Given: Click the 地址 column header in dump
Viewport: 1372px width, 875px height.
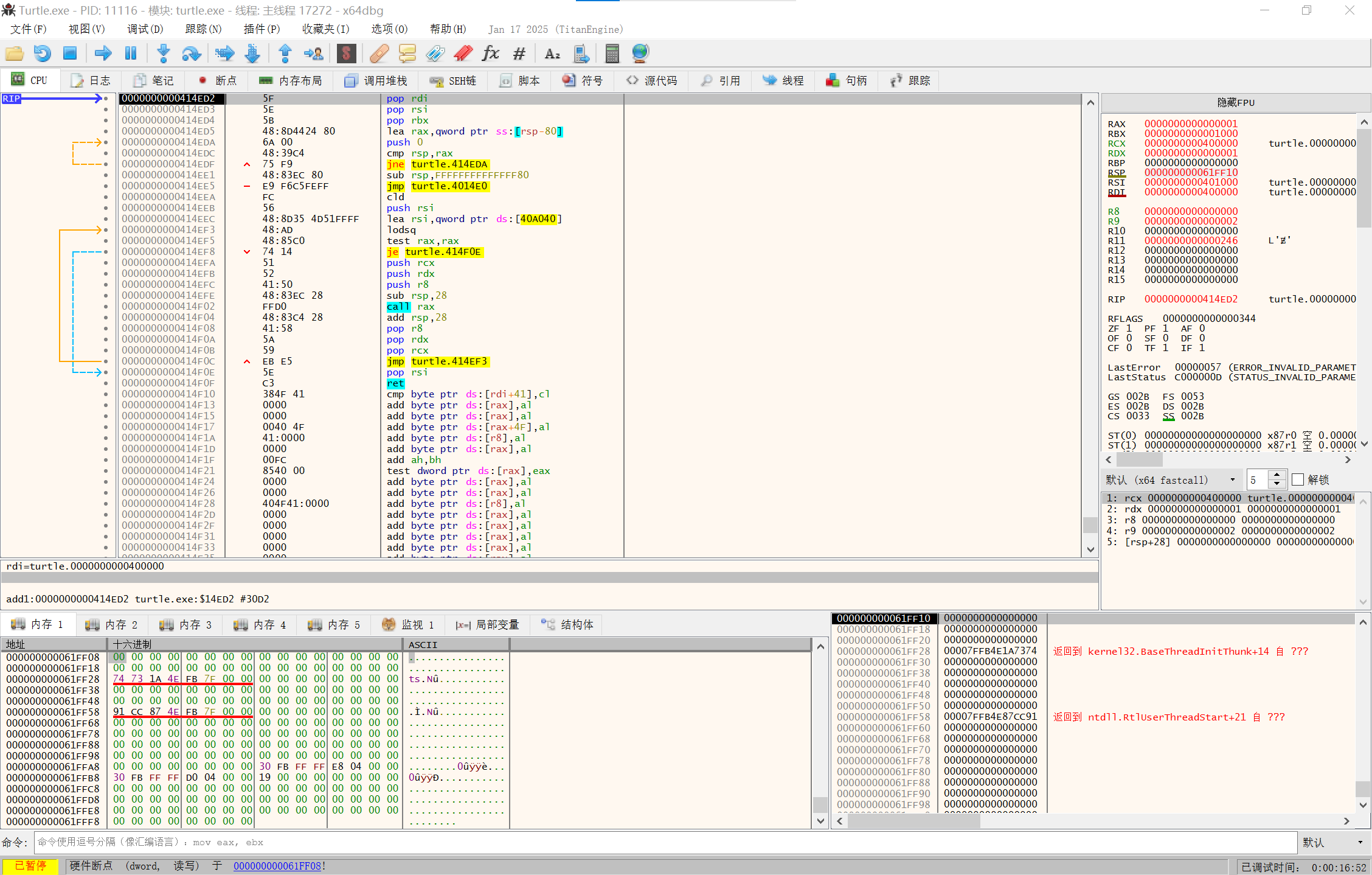Looking at the screenshot, I should [x=54, y=644].
